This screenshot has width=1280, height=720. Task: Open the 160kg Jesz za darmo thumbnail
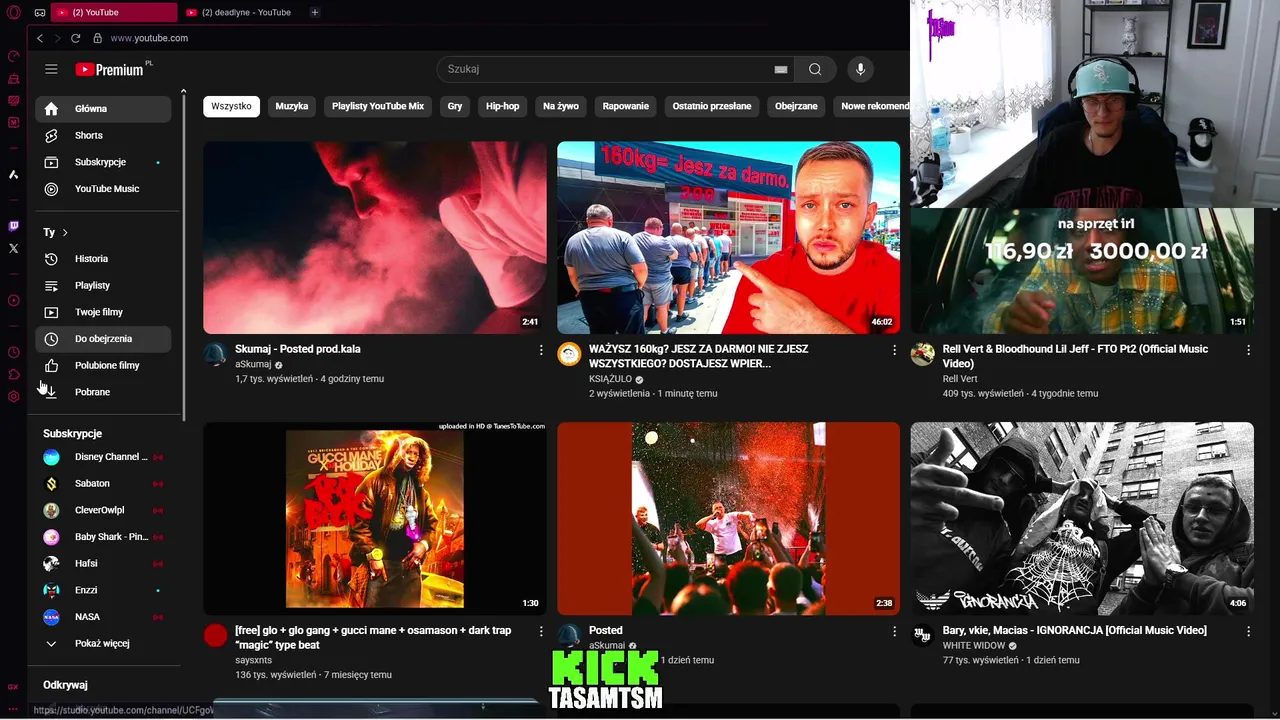coord(728,237)
